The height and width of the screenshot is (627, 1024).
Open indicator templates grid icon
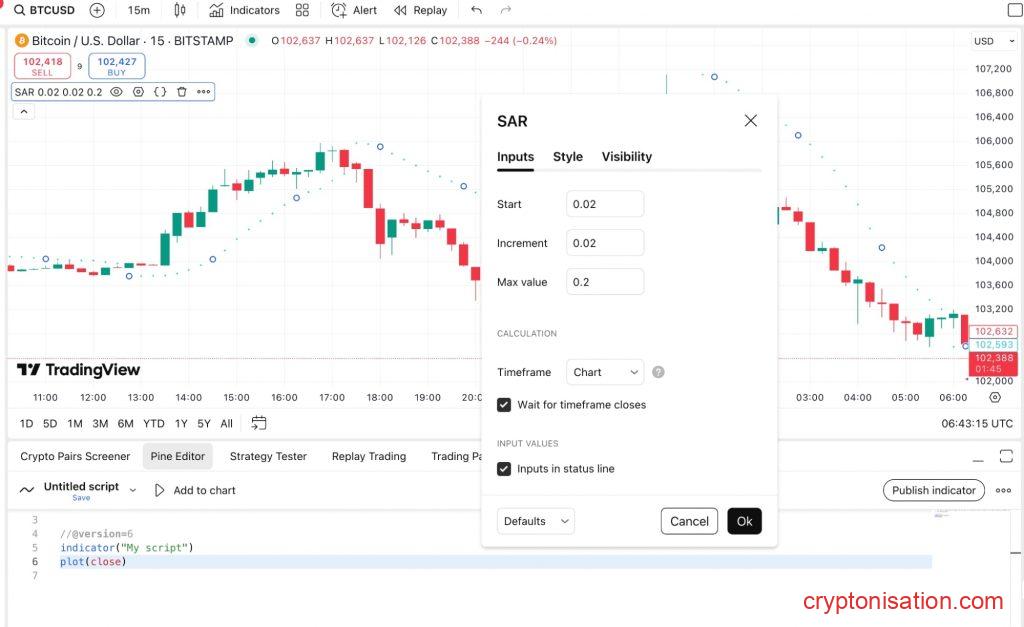[x=302, y=10]
